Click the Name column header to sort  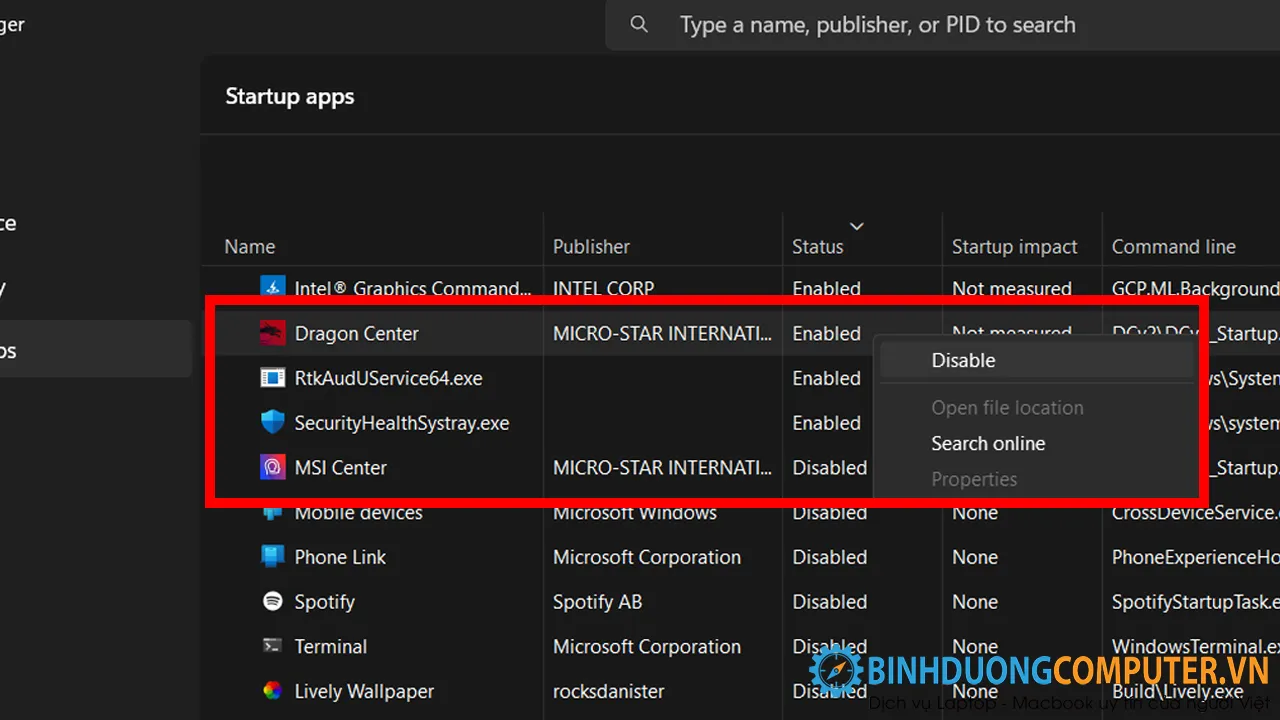(249, 246)
